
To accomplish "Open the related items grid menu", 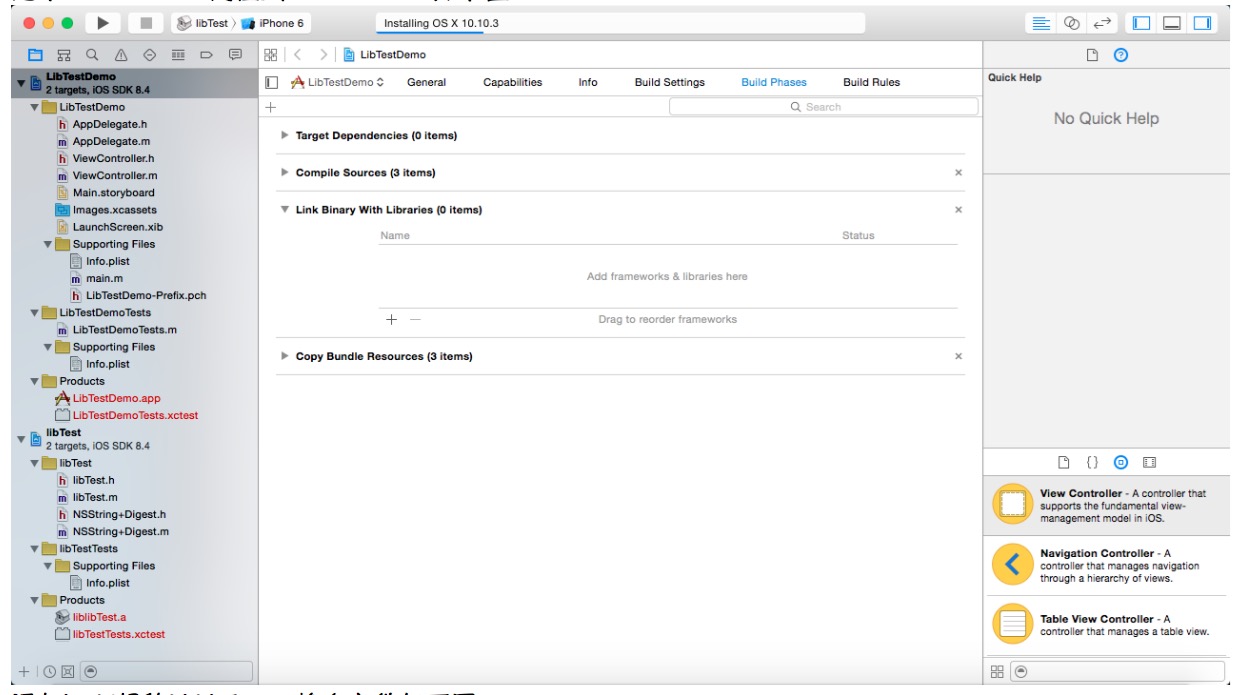I will [x=271, y=54].
